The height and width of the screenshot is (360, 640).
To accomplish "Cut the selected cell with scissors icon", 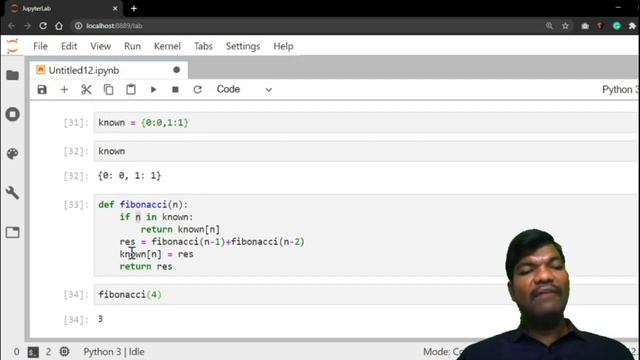I will [x=86, y=89].
